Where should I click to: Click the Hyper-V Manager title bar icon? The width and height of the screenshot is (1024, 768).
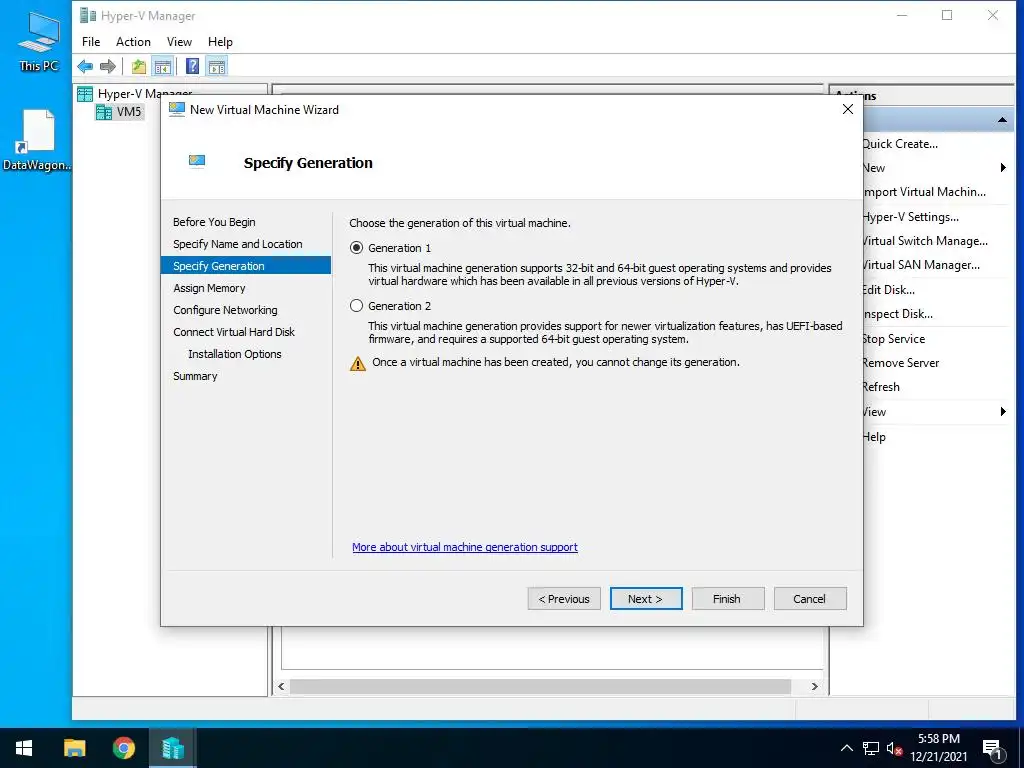[x=88, y=15]
